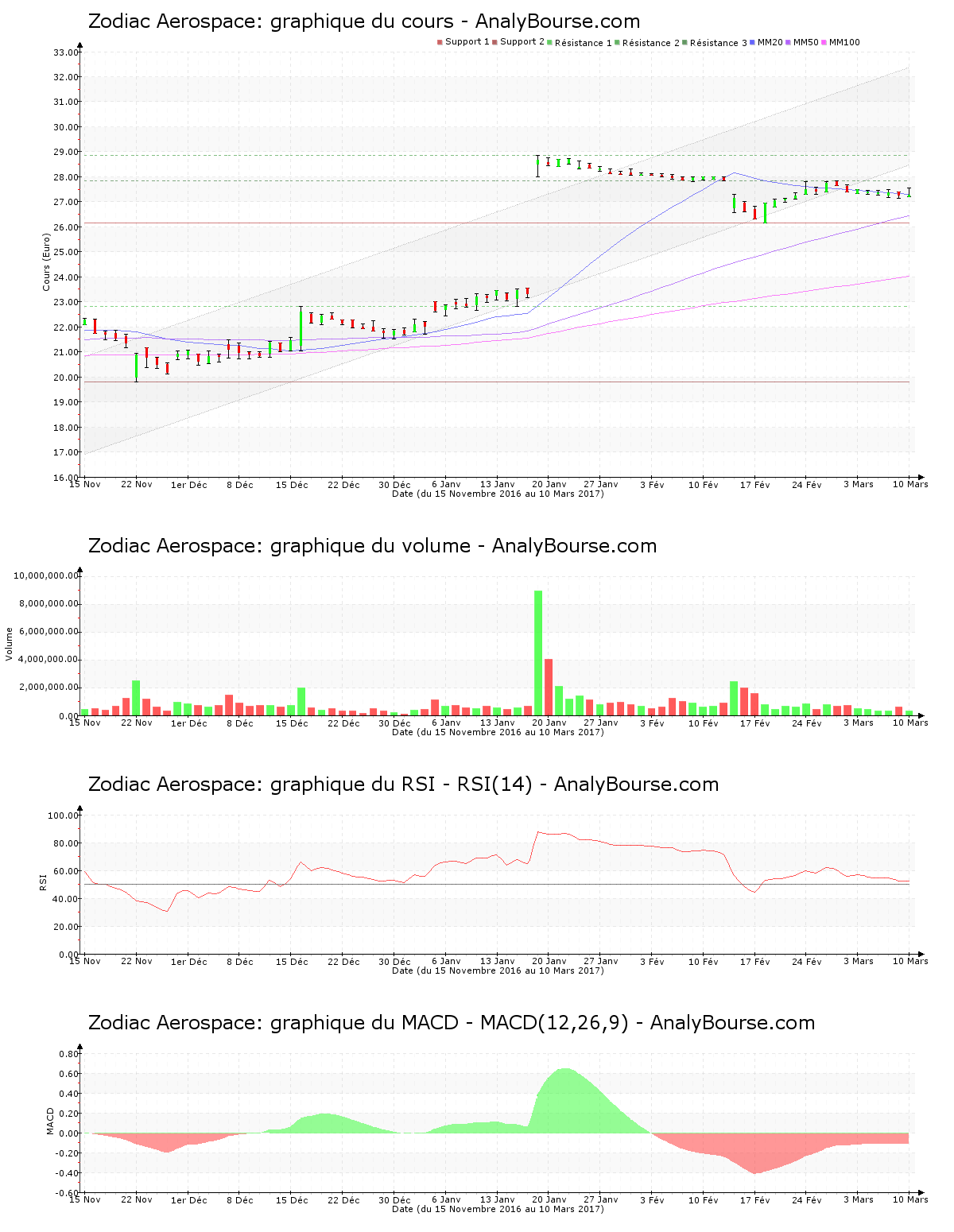Click the 100.00 value on RSI axis
Viewport: 954px width, 1232px height.
(x=63, y=816)
